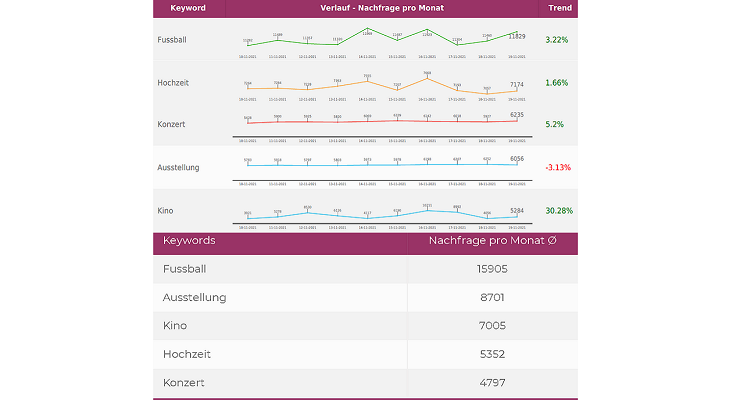The image size is (744, 400).
Task: Click the Keyword column header
Action: [x=188, y=8]
